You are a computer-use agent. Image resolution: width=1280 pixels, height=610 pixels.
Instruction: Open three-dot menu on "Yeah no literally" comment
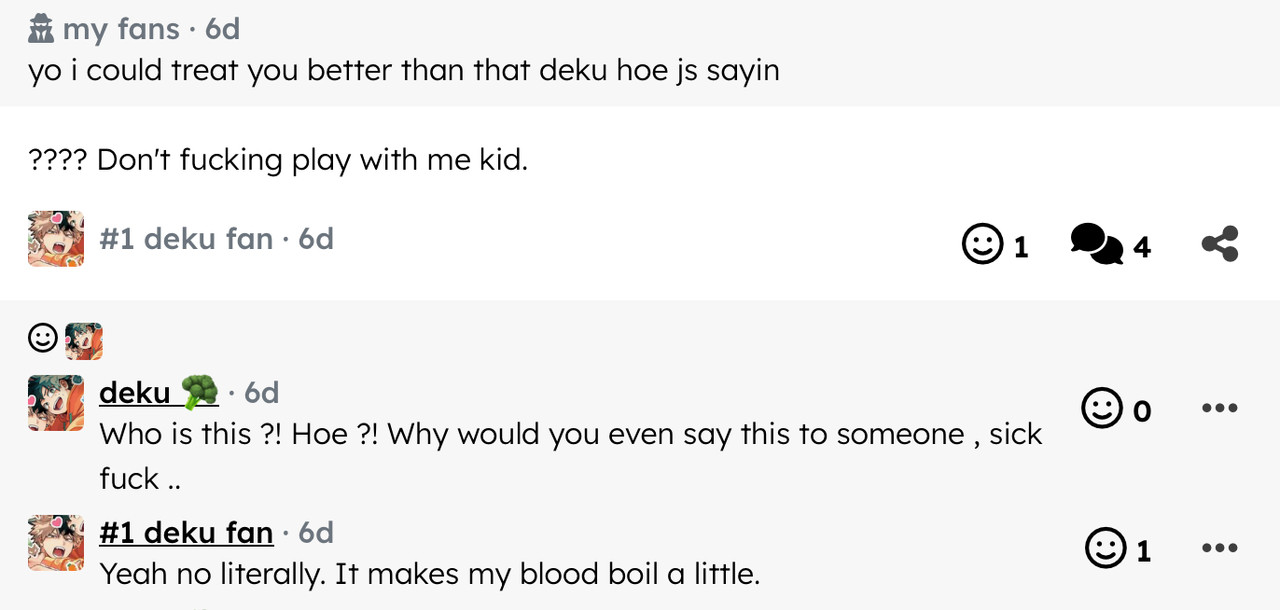coord(1219,548)
